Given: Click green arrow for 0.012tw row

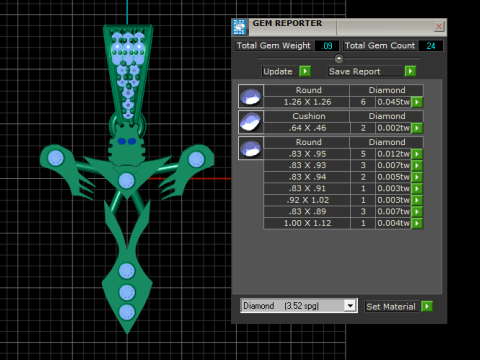Looking at the screenshot, I should [x=417, y=154].
